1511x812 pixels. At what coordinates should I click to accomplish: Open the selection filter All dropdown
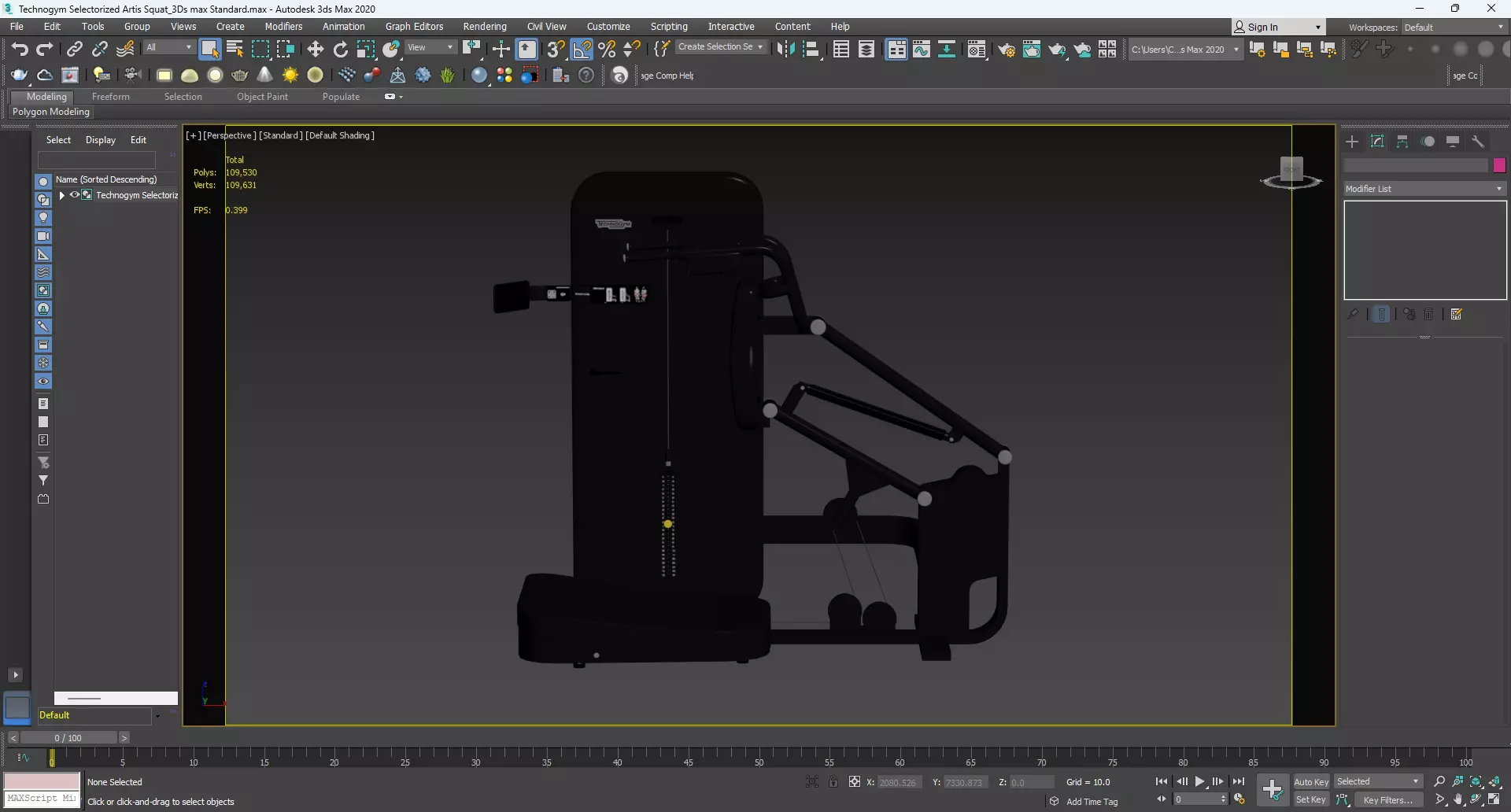168,47
